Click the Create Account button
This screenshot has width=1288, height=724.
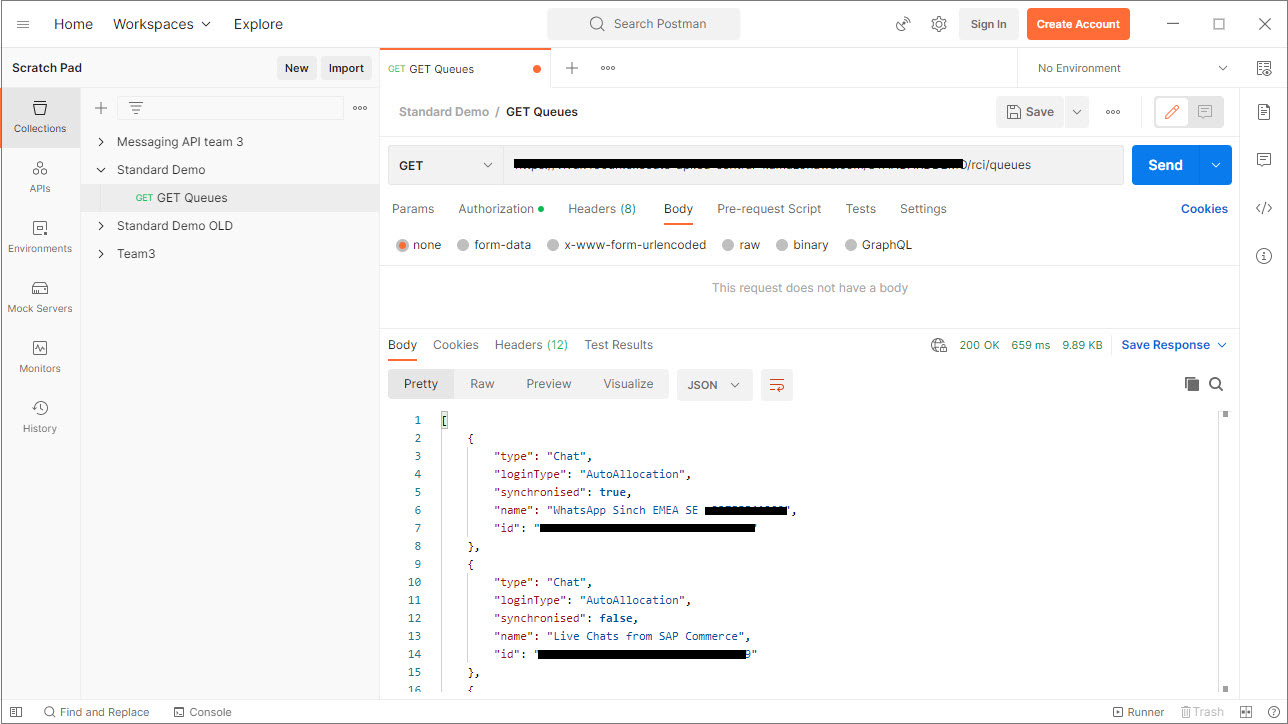(x=1078, y=24)
